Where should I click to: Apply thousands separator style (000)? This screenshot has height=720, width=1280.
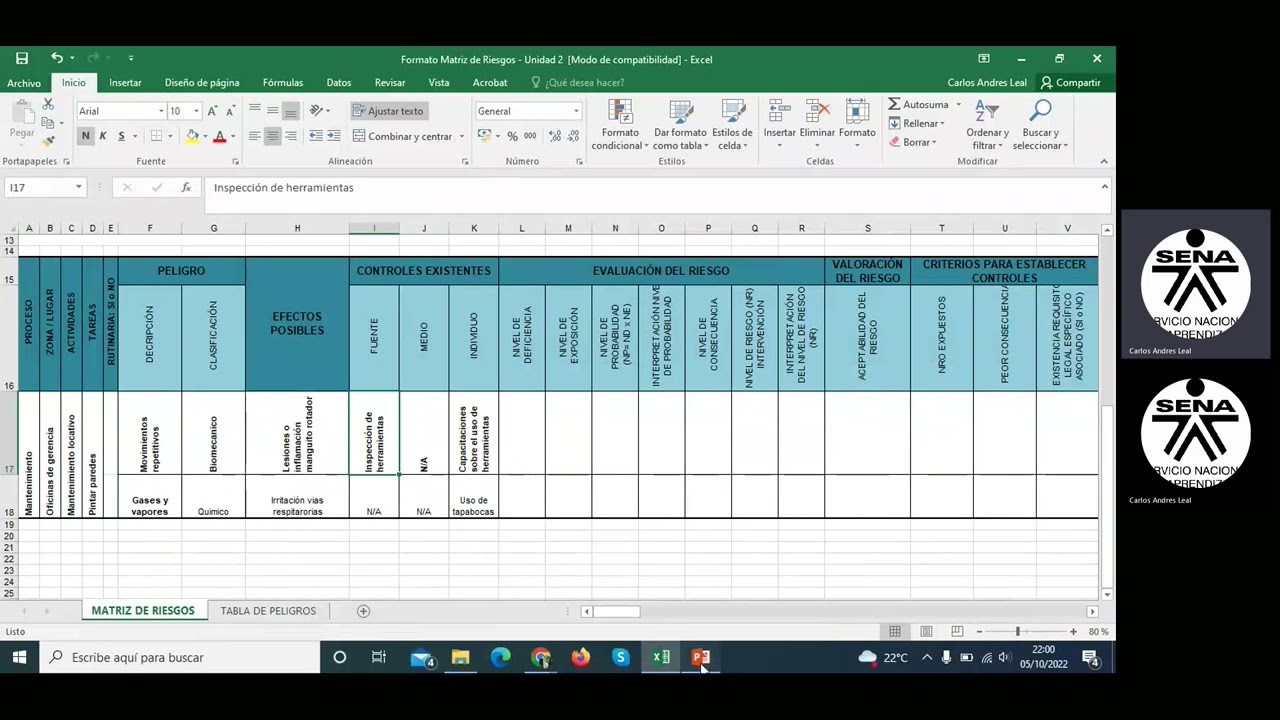click(530, 136)
